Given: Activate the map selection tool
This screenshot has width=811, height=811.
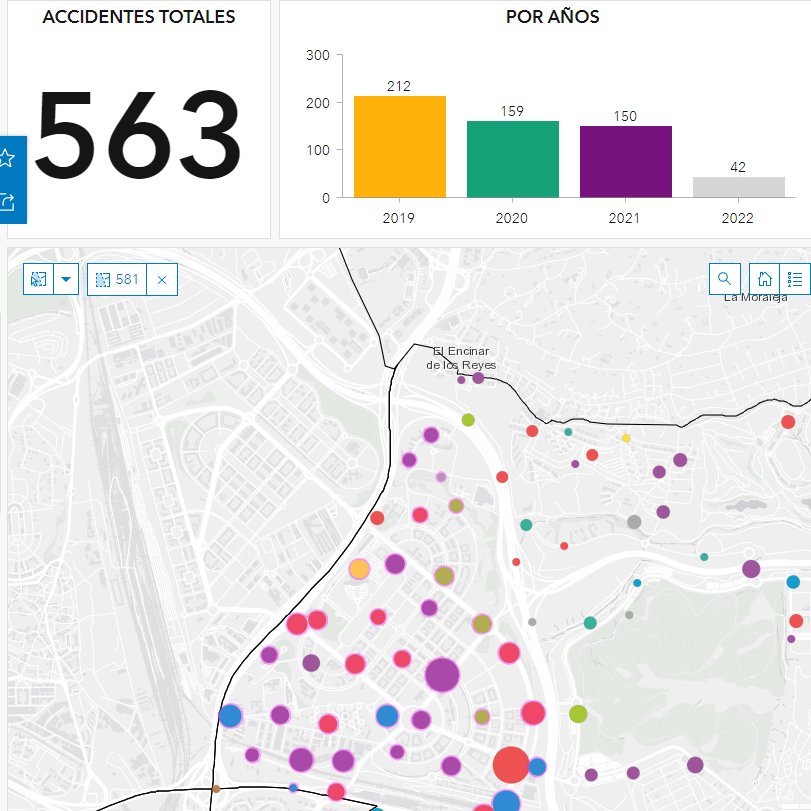Looking at the screenshot, I should click(38, 279).
